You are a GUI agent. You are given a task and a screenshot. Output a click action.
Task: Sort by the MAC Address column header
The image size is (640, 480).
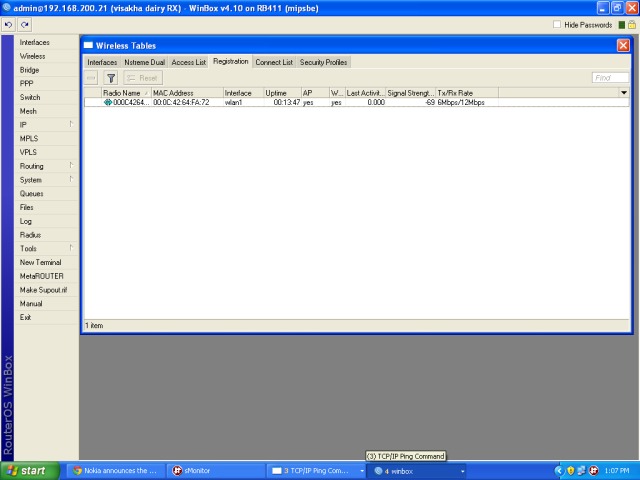[x=187, y=93]
